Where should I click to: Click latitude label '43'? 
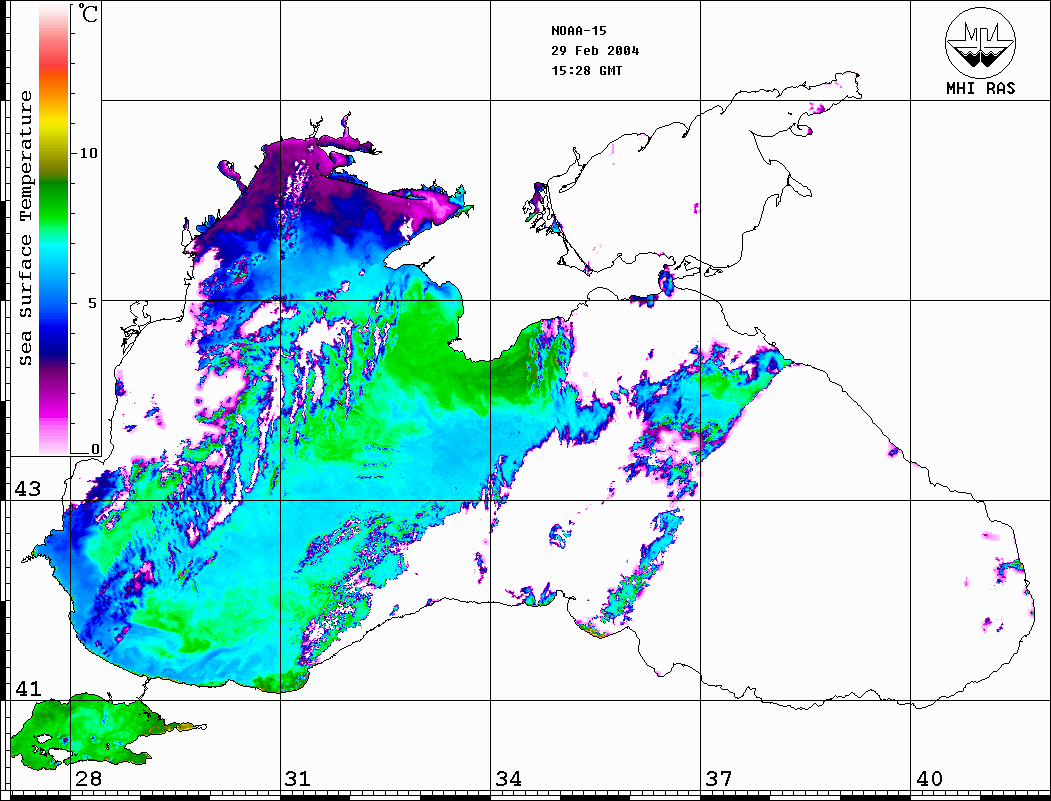[27, 489]
